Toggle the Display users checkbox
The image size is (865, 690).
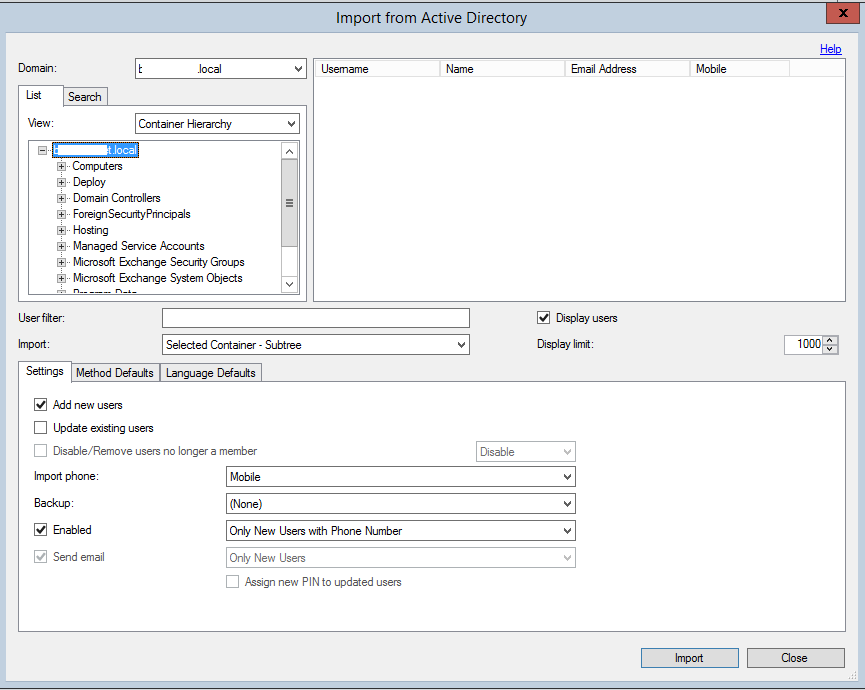pos(544,318)
